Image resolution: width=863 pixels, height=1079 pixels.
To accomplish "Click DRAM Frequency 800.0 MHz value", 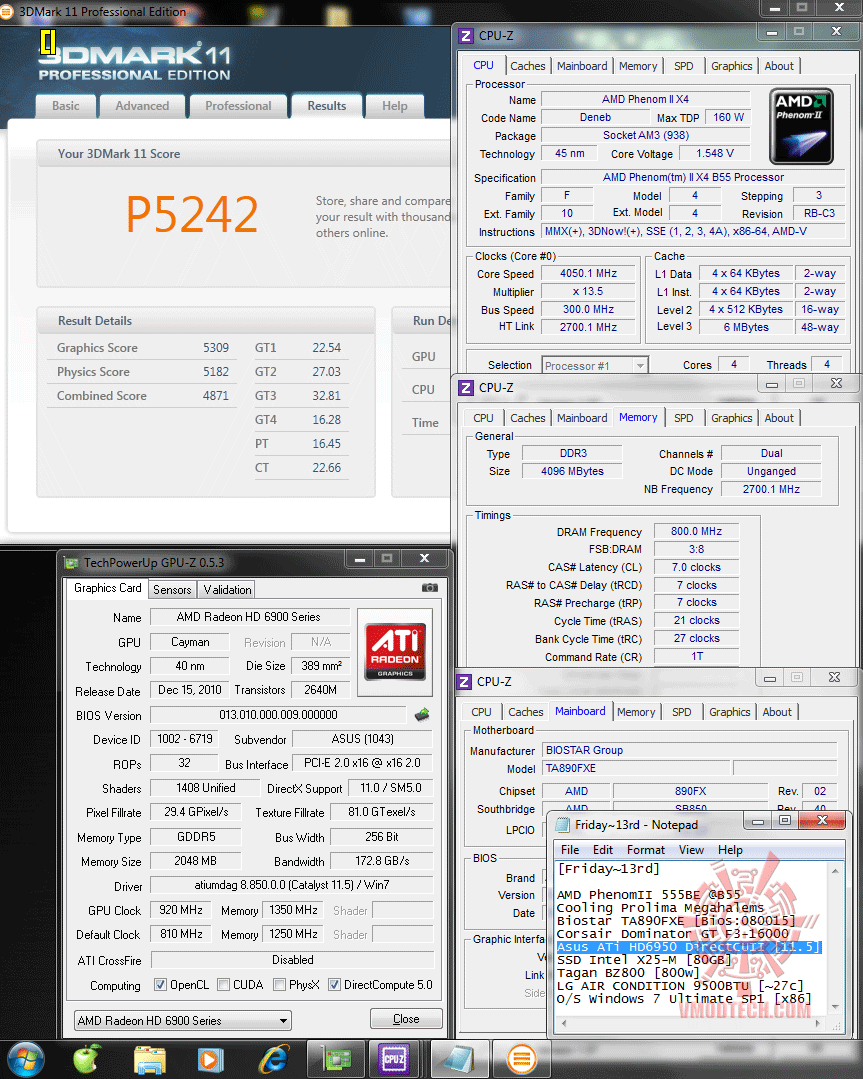I will pos(696,531).
